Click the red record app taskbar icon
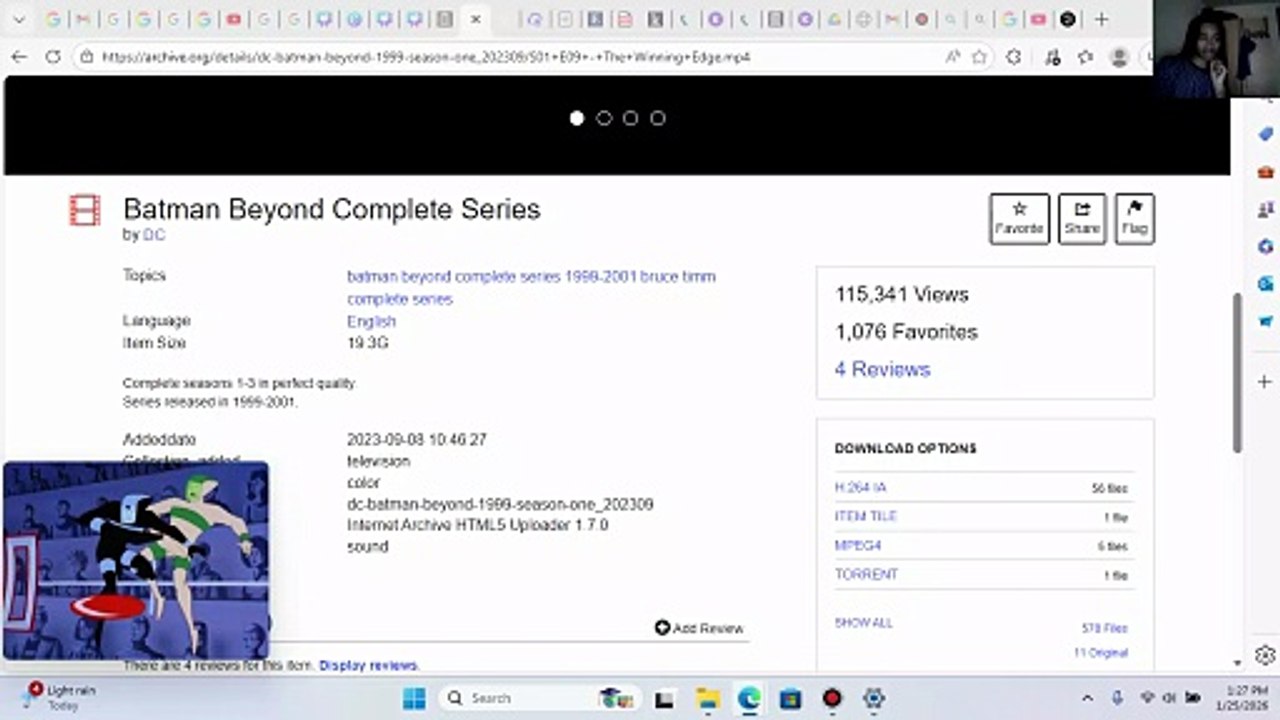 832,698
